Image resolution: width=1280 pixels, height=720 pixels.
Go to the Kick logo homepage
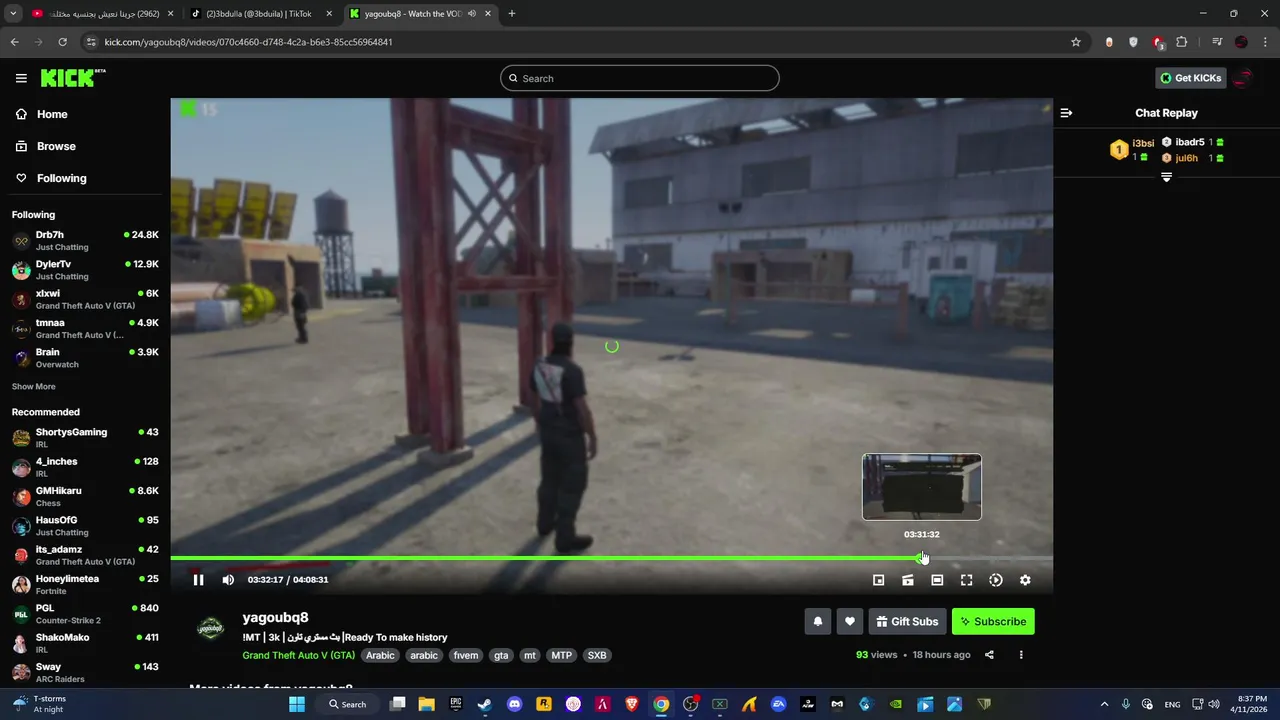[x=73, y=78]
